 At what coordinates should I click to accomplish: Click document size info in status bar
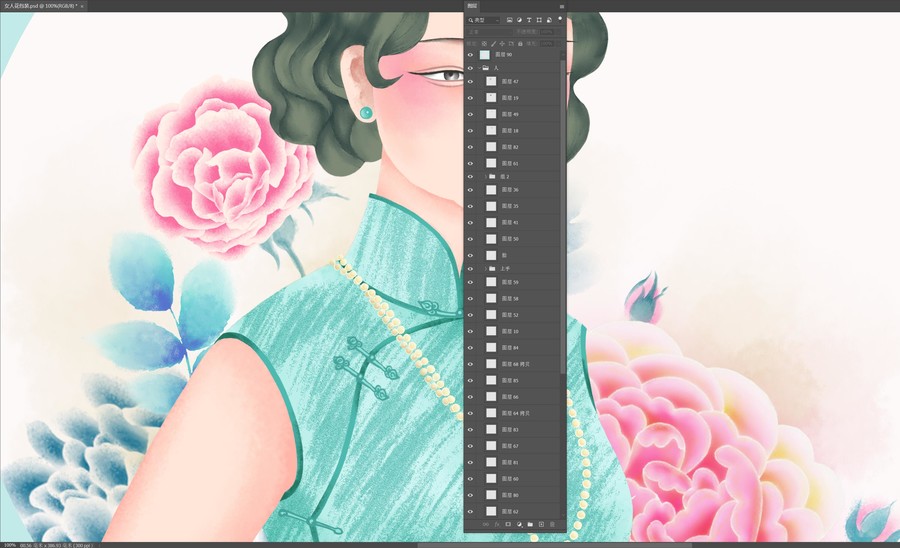[56, 545]
